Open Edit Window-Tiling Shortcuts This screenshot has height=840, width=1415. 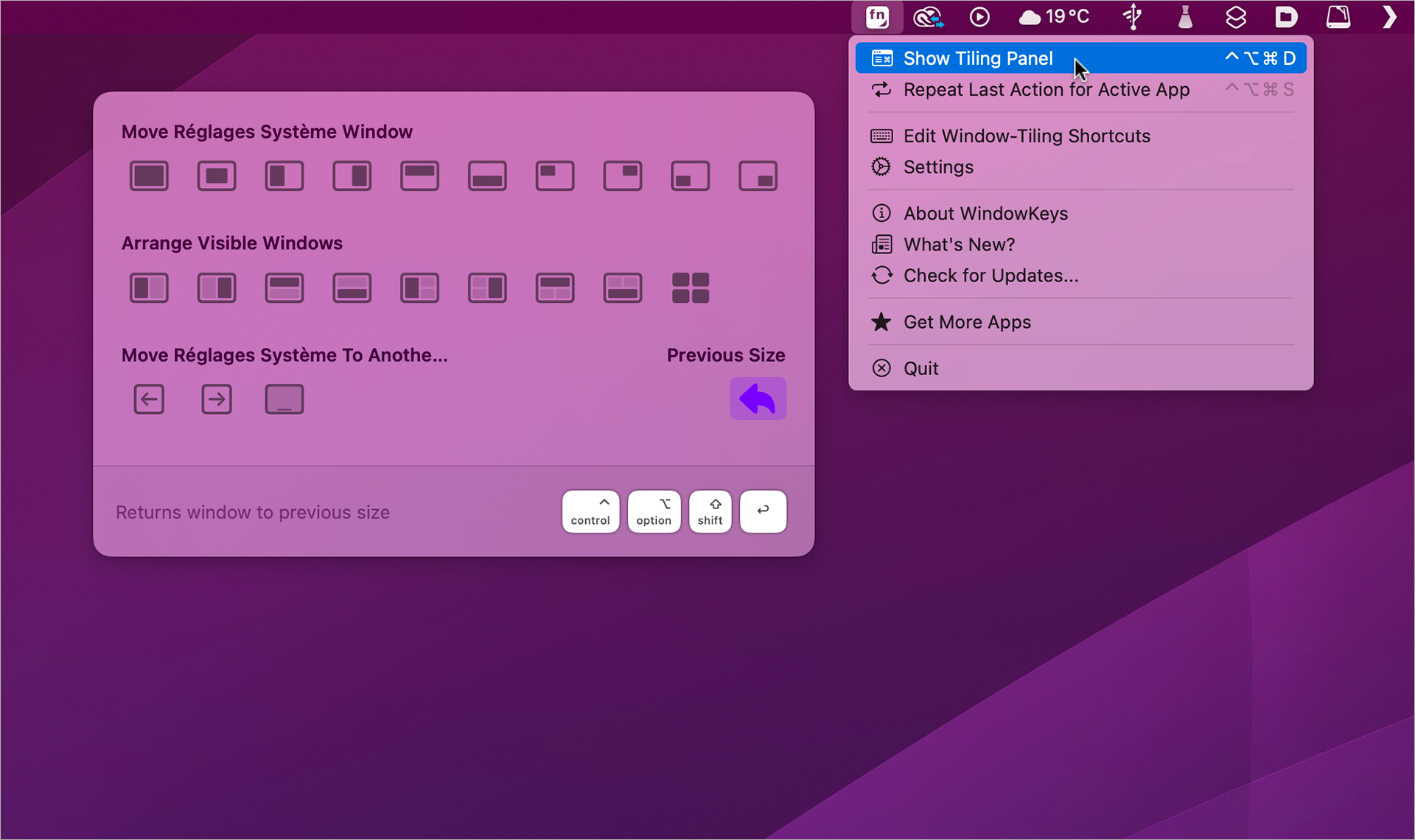tap(1080, 136)
